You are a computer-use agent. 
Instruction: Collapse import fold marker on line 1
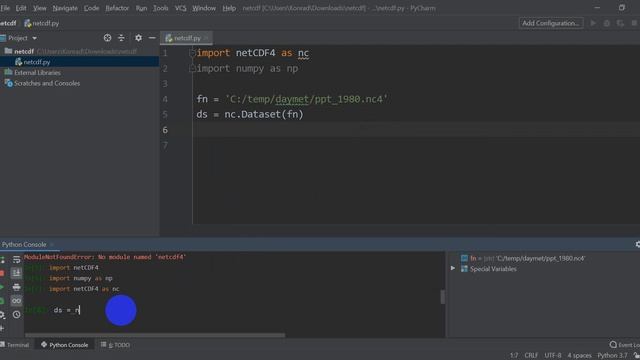(192, 53)
